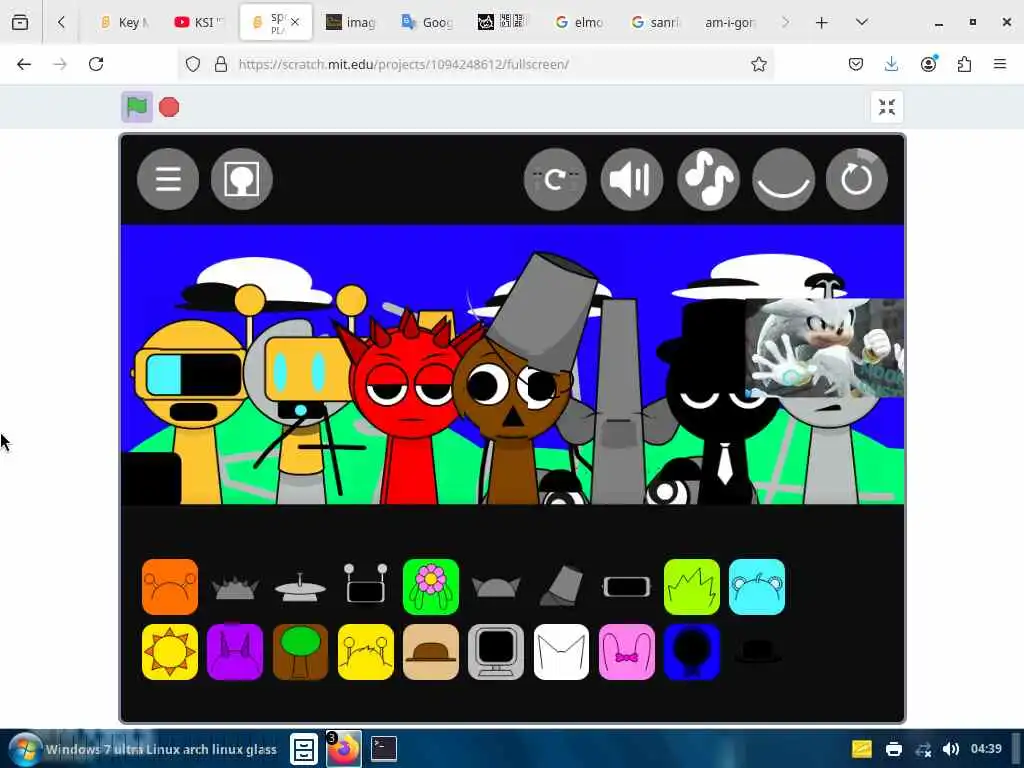Switch to the sanri Google search tab
The image size is (1024, 768).
[x=655, y=22]
